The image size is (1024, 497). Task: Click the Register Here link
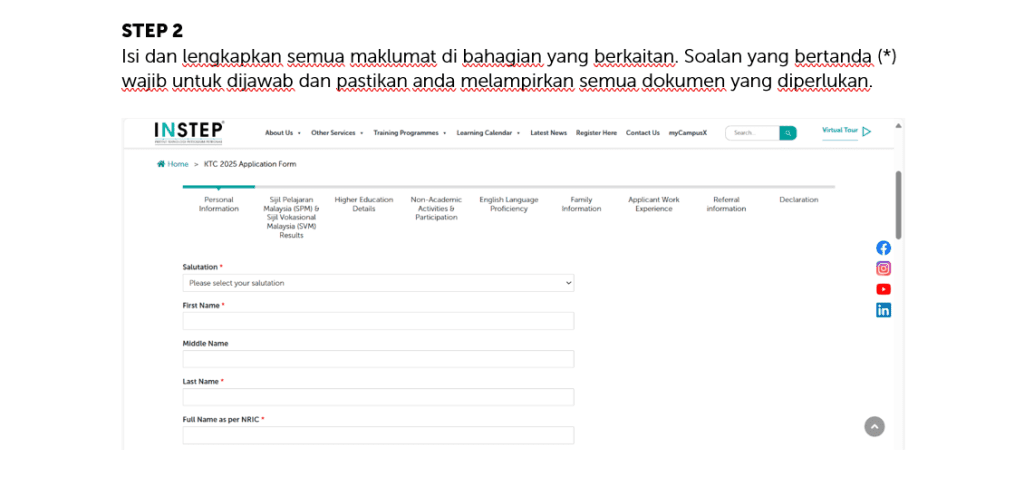pyautogui.click(x=596, y=133)
